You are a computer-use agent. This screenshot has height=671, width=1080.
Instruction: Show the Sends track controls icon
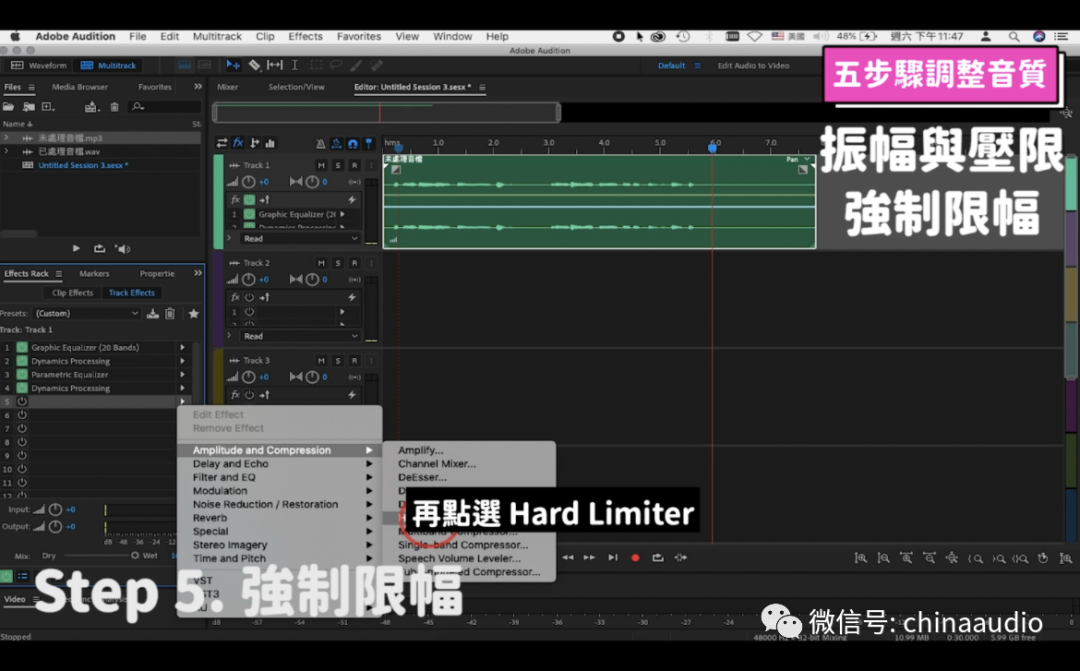[x=254, y=143]
